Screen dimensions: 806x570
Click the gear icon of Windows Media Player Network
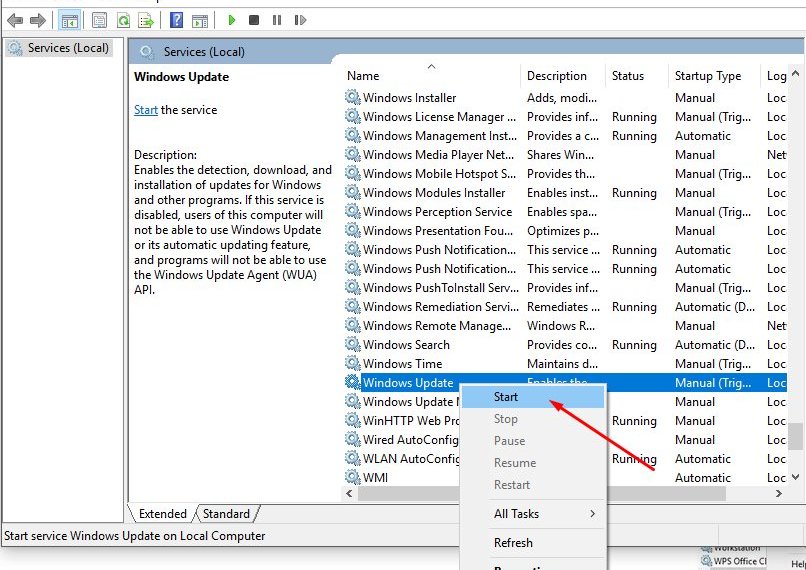(x=353, y=154)
